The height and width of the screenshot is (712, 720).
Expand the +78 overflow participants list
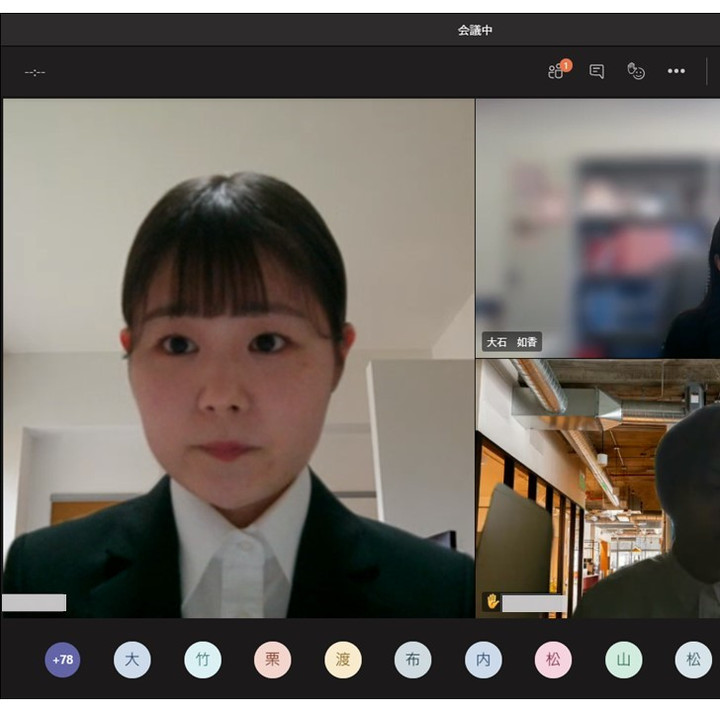63,660
